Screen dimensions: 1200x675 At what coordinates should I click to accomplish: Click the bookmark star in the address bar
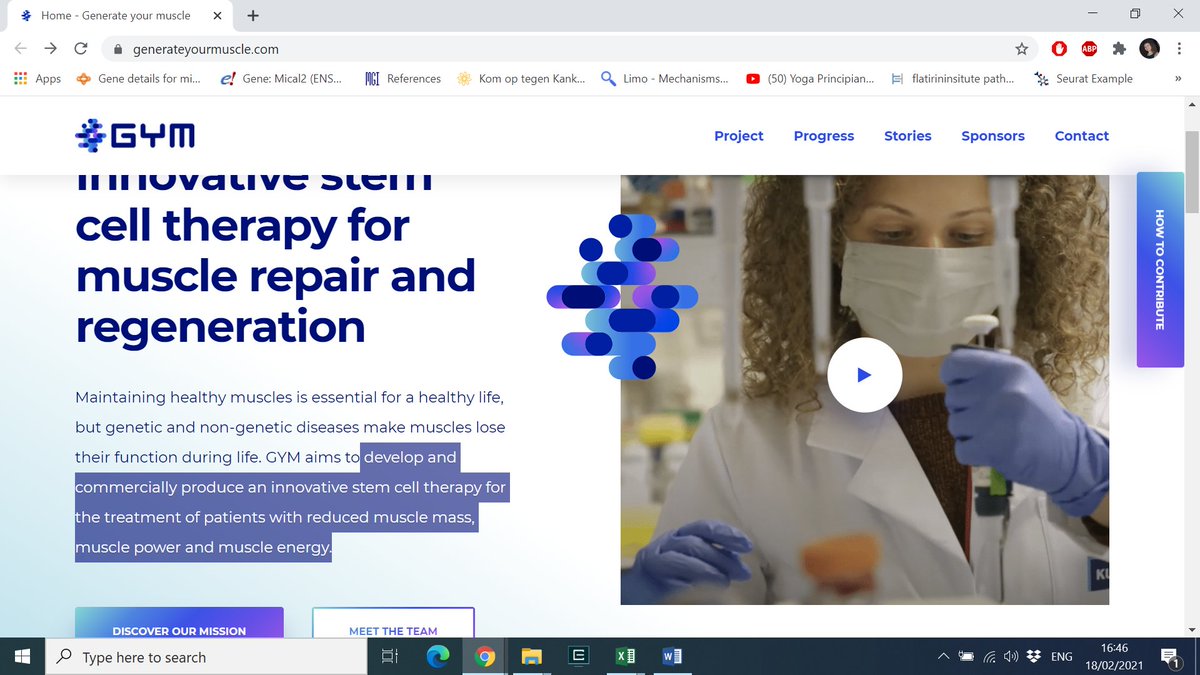(x=1021, y=47)
